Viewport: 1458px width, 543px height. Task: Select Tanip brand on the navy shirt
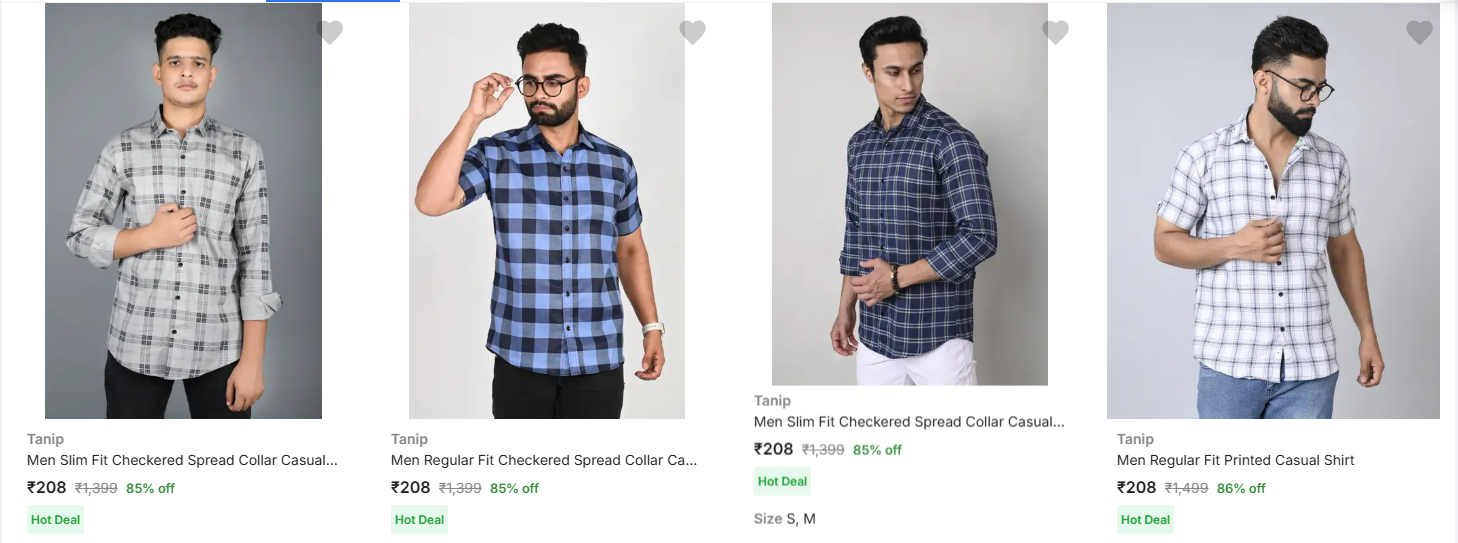[x=772, y=401]
